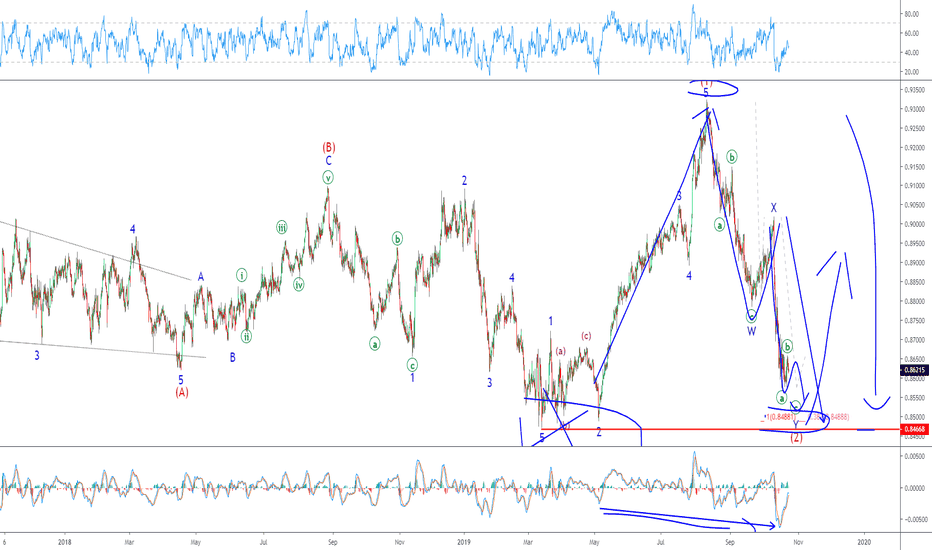Select the purple (a) wave label

click(x=561, y=351)
